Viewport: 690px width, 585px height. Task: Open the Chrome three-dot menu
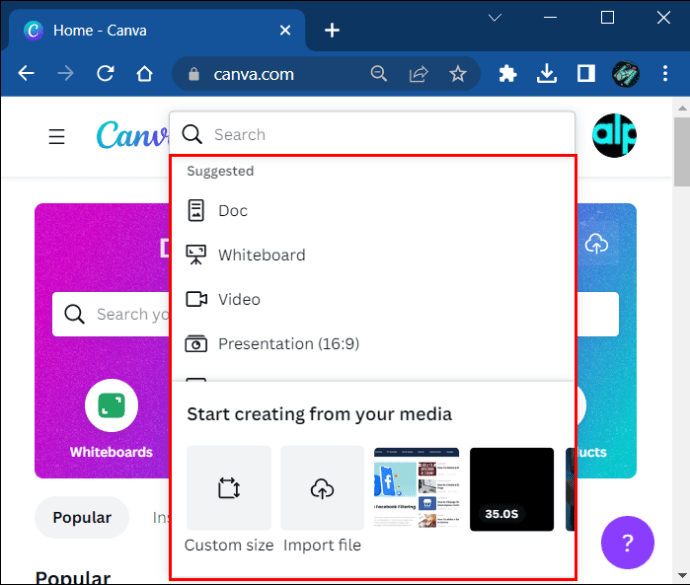[665, 74]
